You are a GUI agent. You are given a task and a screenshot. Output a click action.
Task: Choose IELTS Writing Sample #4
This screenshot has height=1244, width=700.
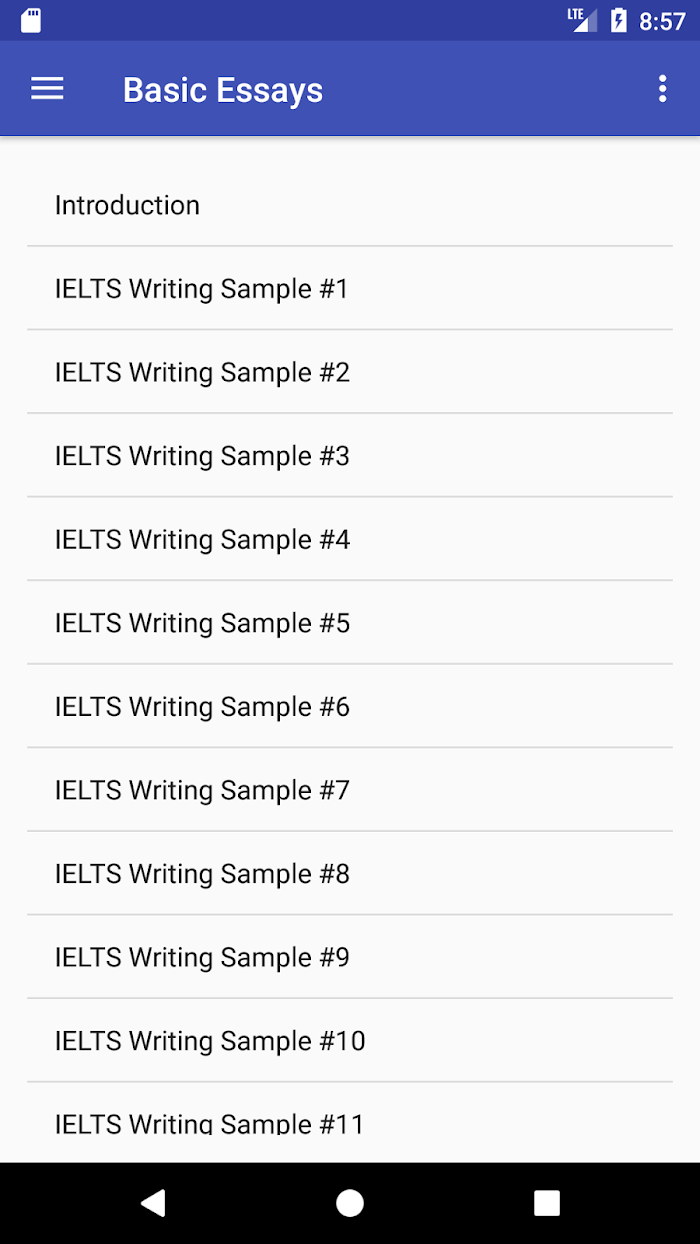[x=350, y=539]
